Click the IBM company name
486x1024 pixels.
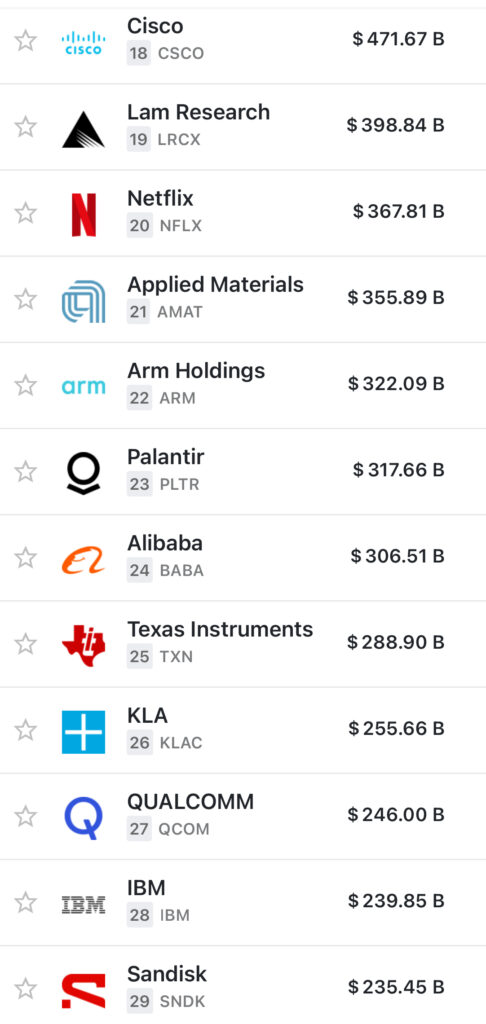[146, 888]
